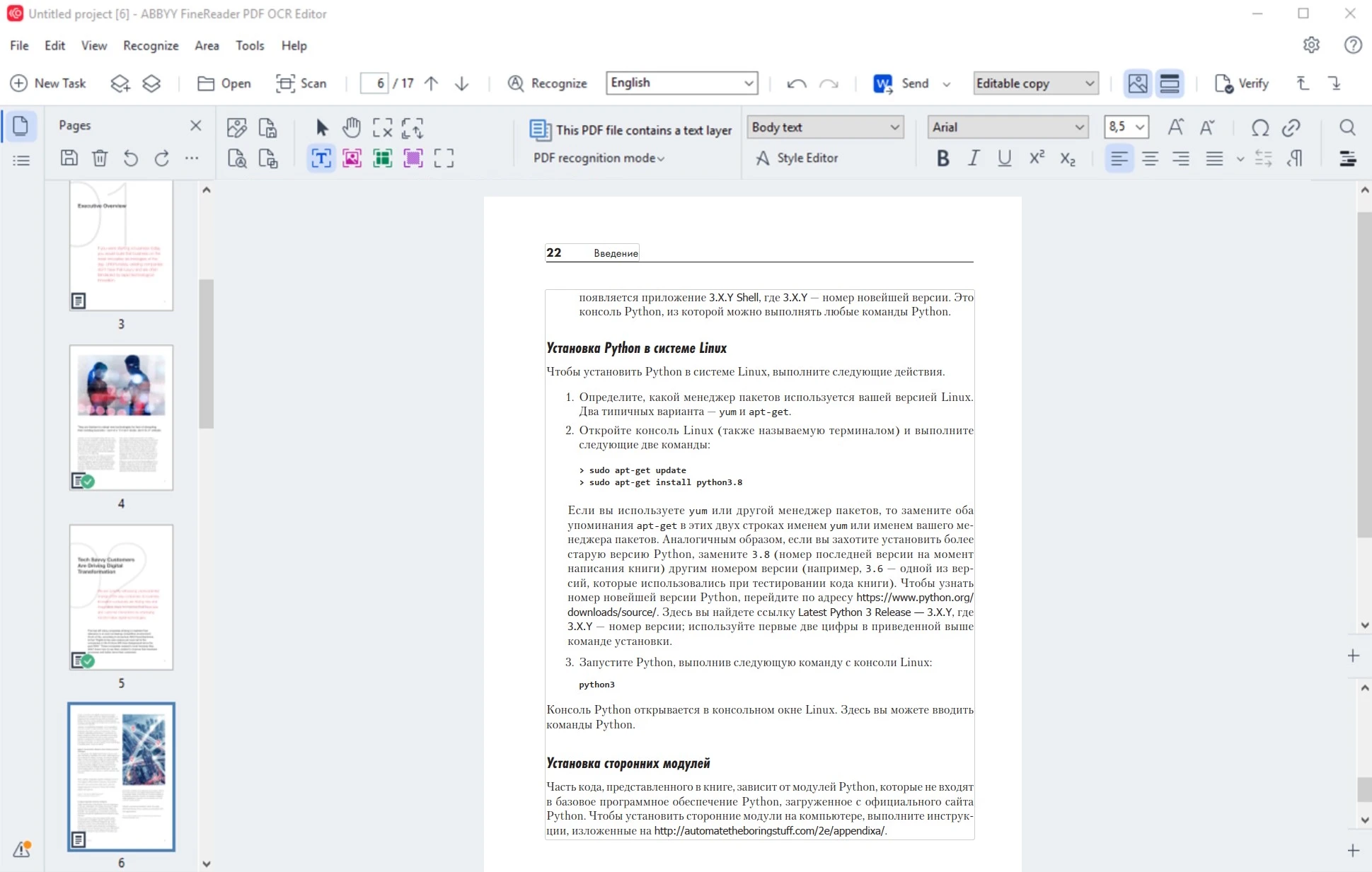Delete page using the trash icon
The image size is (1372, 872).
point(100,158)
